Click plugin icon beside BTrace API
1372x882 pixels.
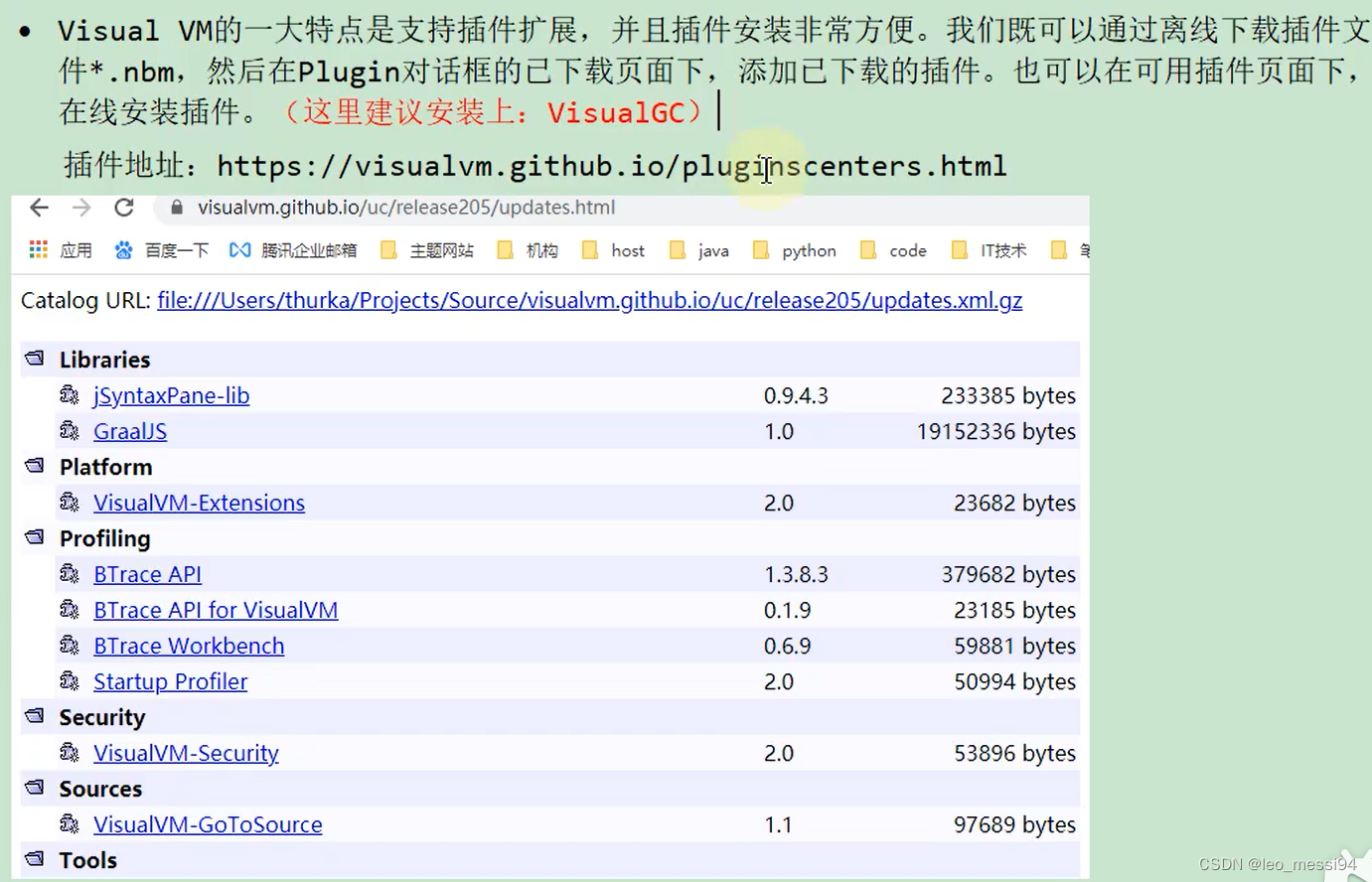click(x=70, y=573)
